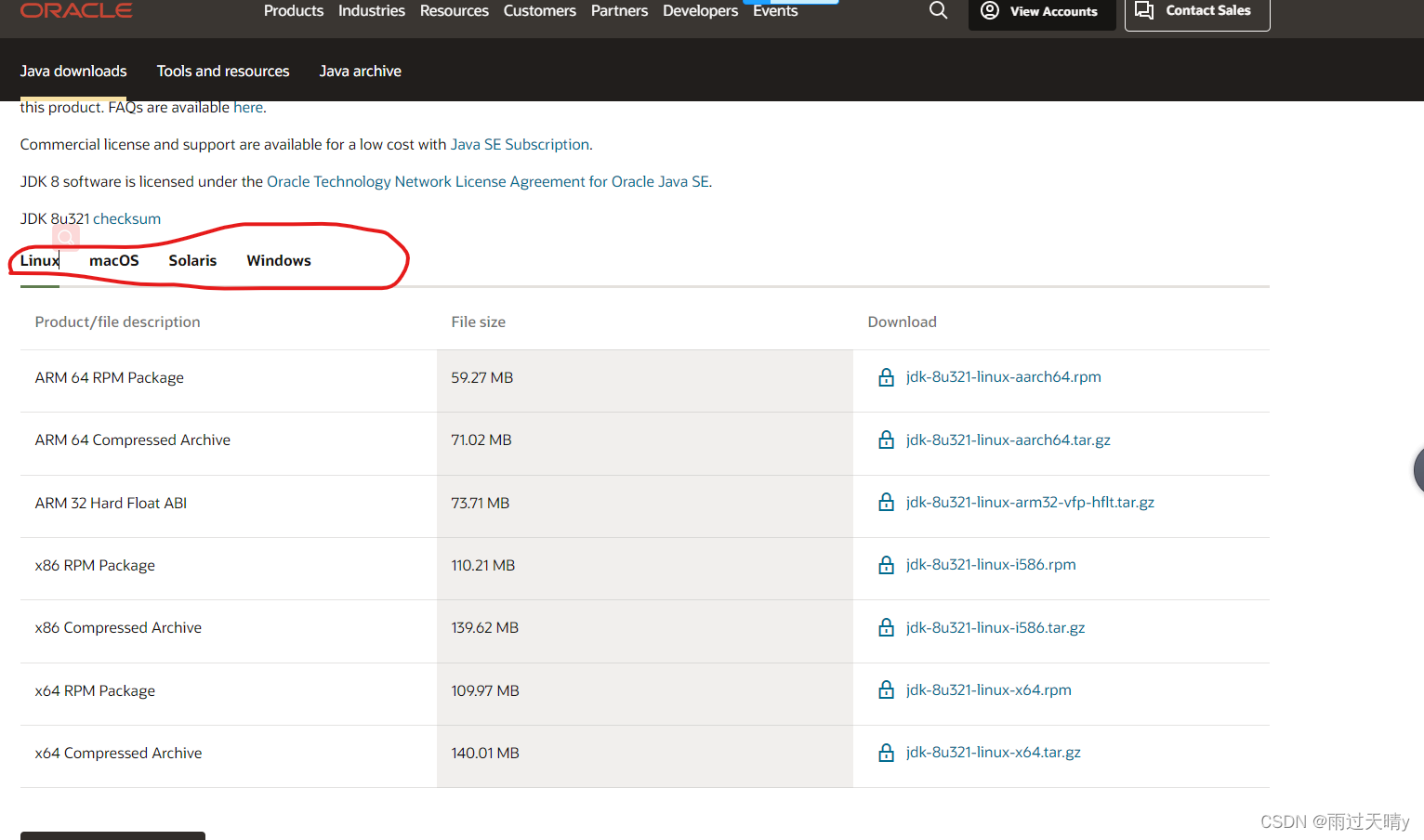
Task: Switch to Tools and resources tab
Action: [223, 71]
